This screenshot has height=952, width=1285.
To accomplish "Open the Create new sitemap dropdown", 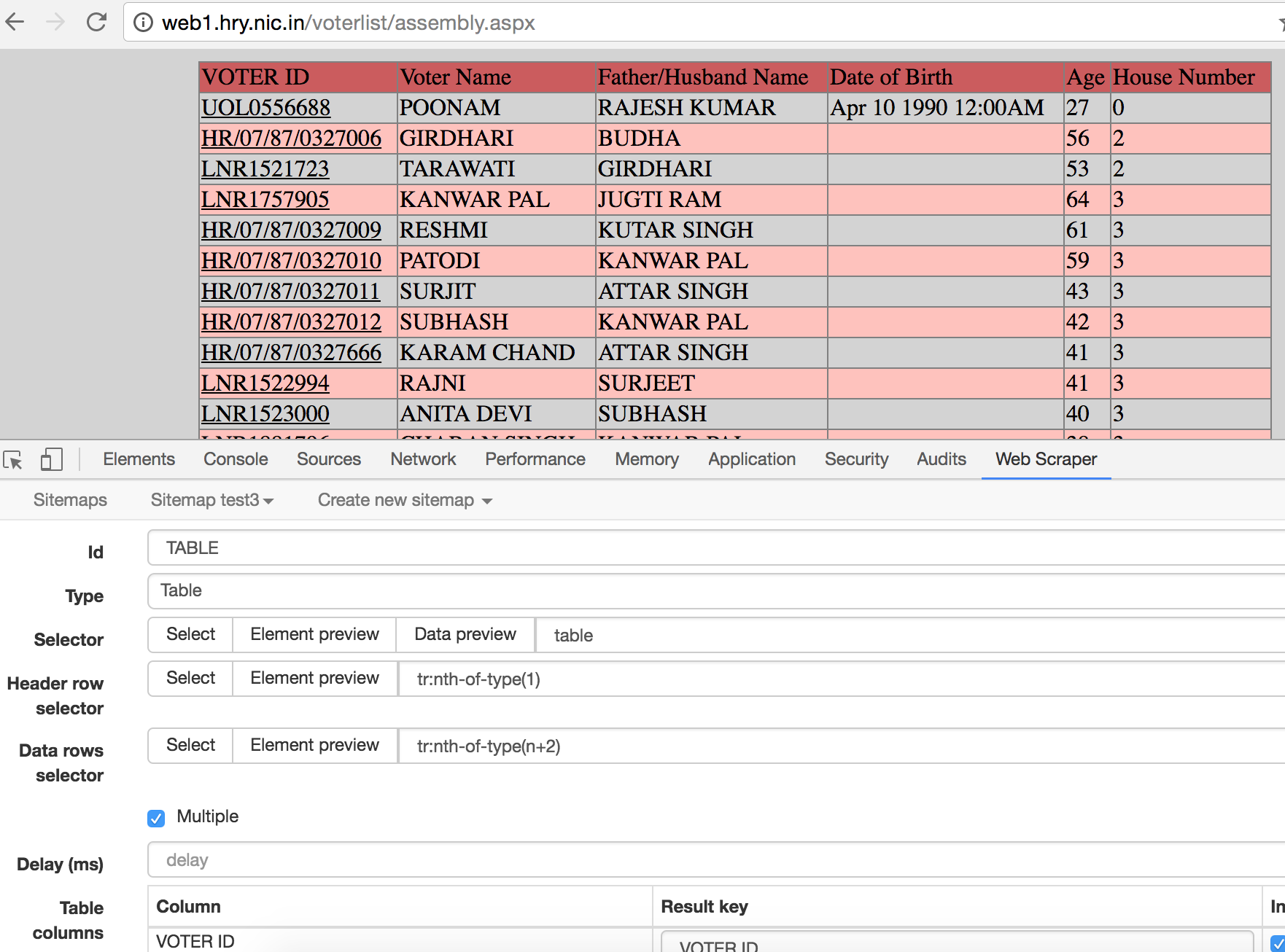I will tap(405, 500).
